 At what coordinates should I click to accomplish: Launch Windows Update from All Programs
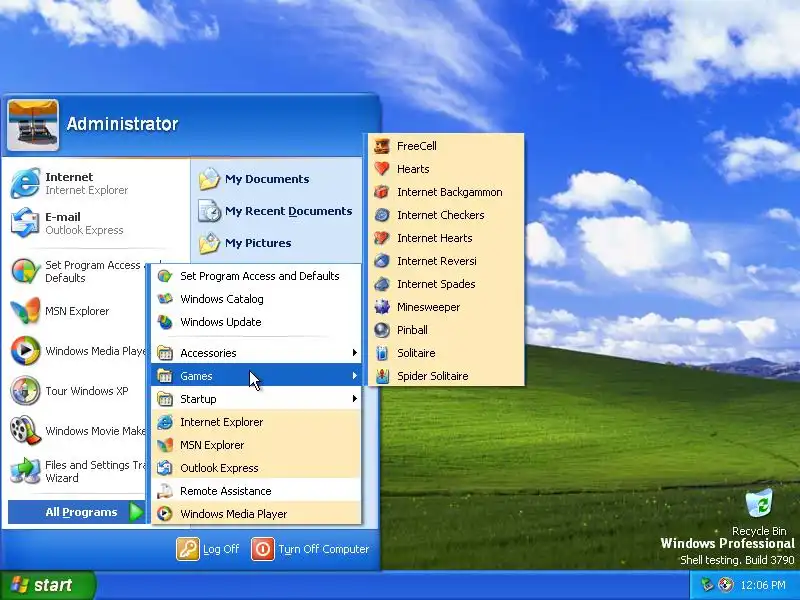click(257, 322)
